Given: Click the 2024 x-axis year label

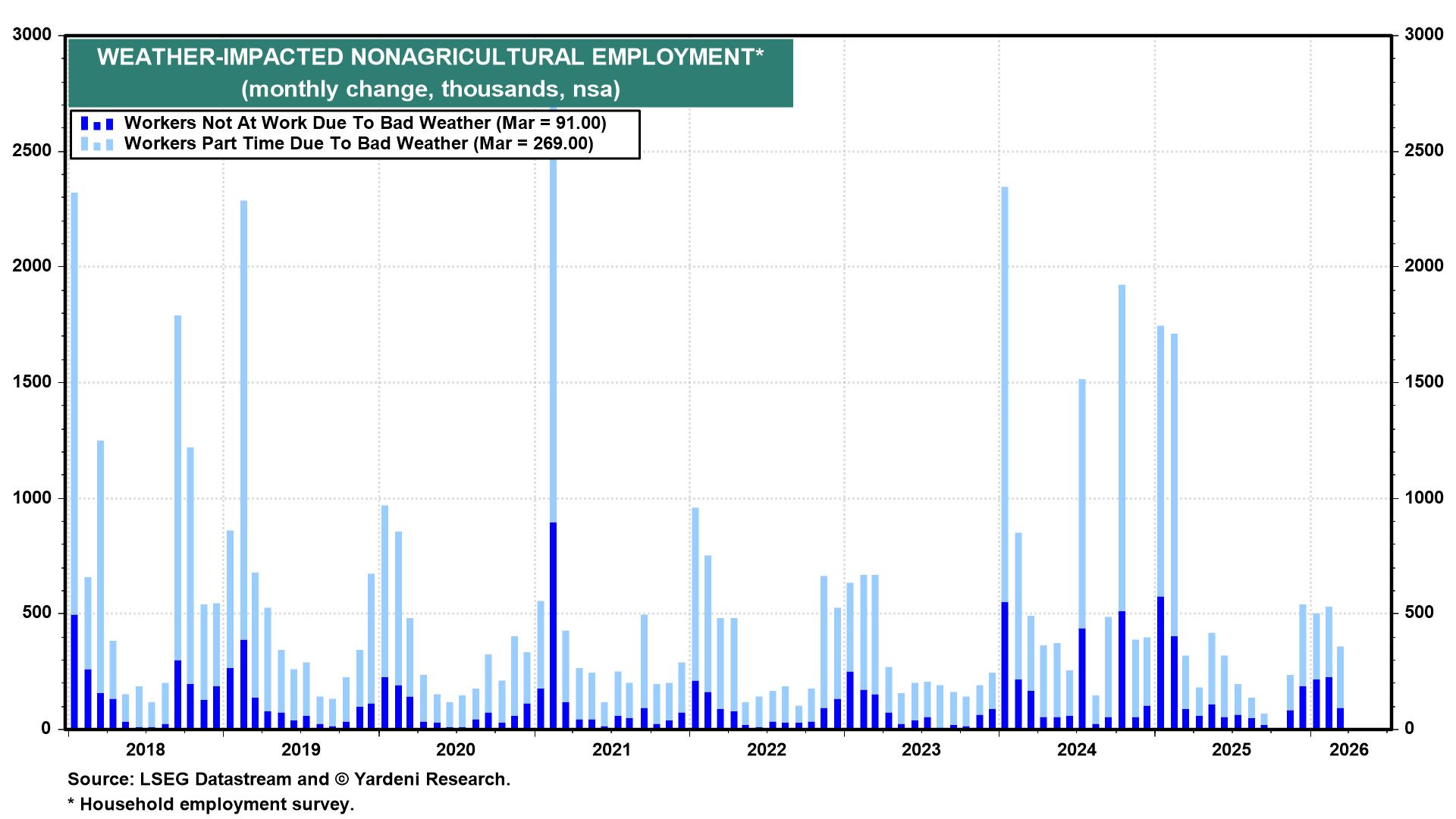Looking at the screenshot, I should [x=1076, y=750].
